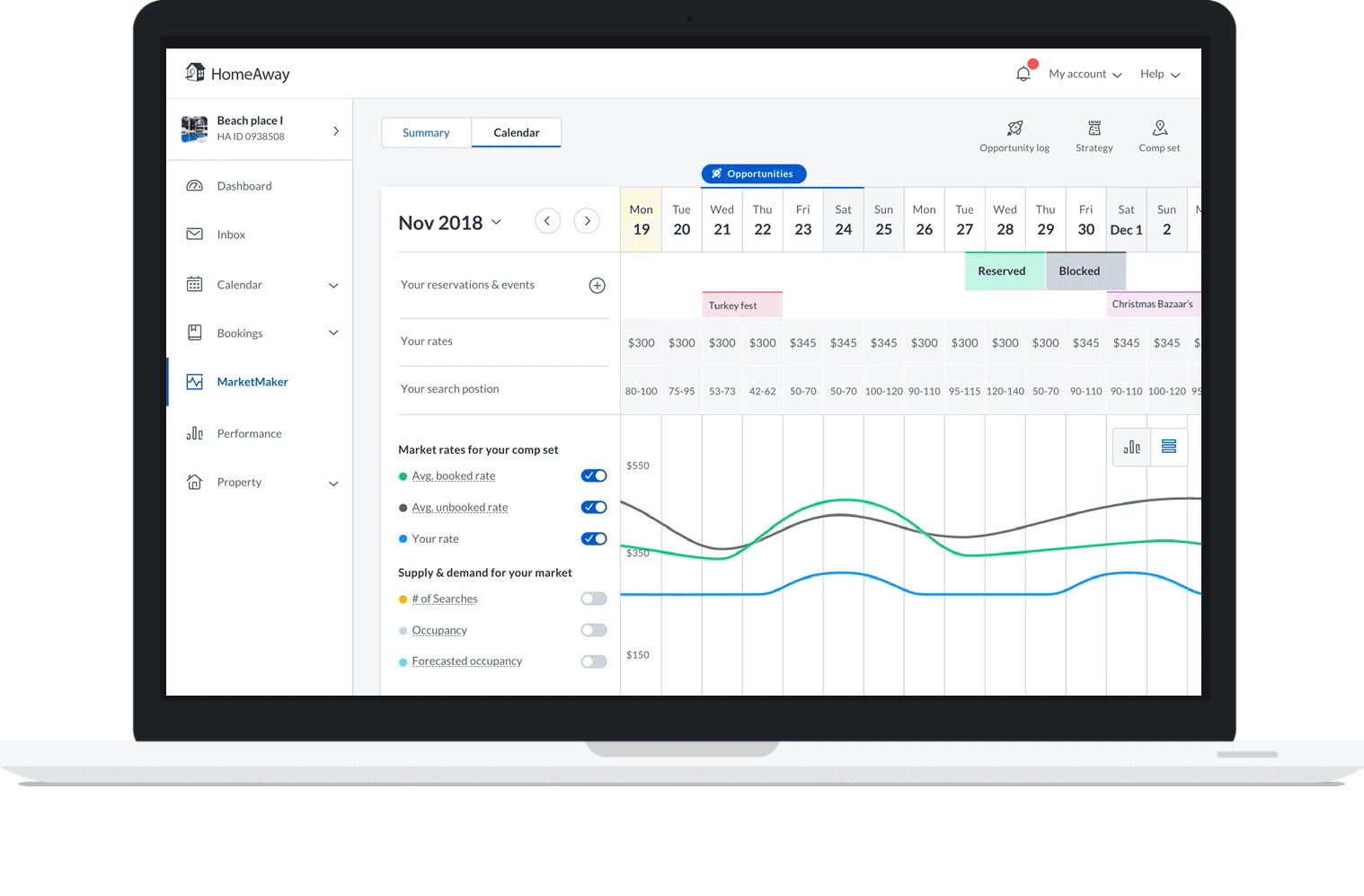Viewport: 1364px width, 896px height.
Task: Click the rocket icon in Opportunities badge
Action: pyautogui.click(x=716, y=173)
